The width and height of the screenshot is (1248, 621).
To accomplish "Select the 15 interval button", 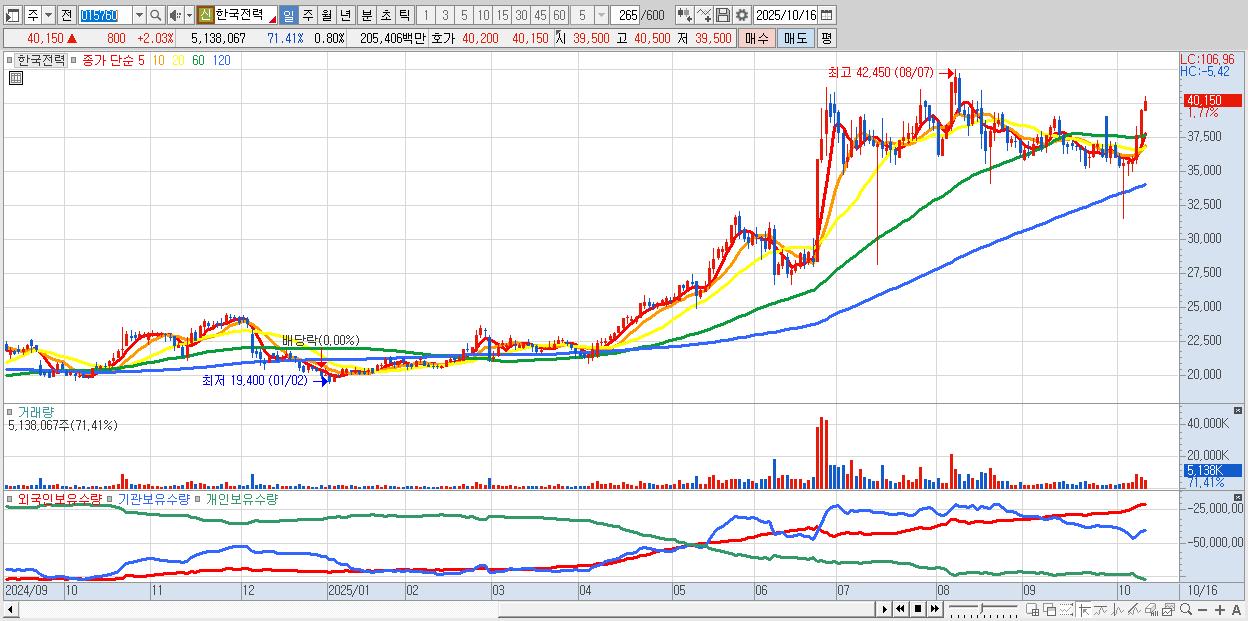I will [x=502, y=15].
